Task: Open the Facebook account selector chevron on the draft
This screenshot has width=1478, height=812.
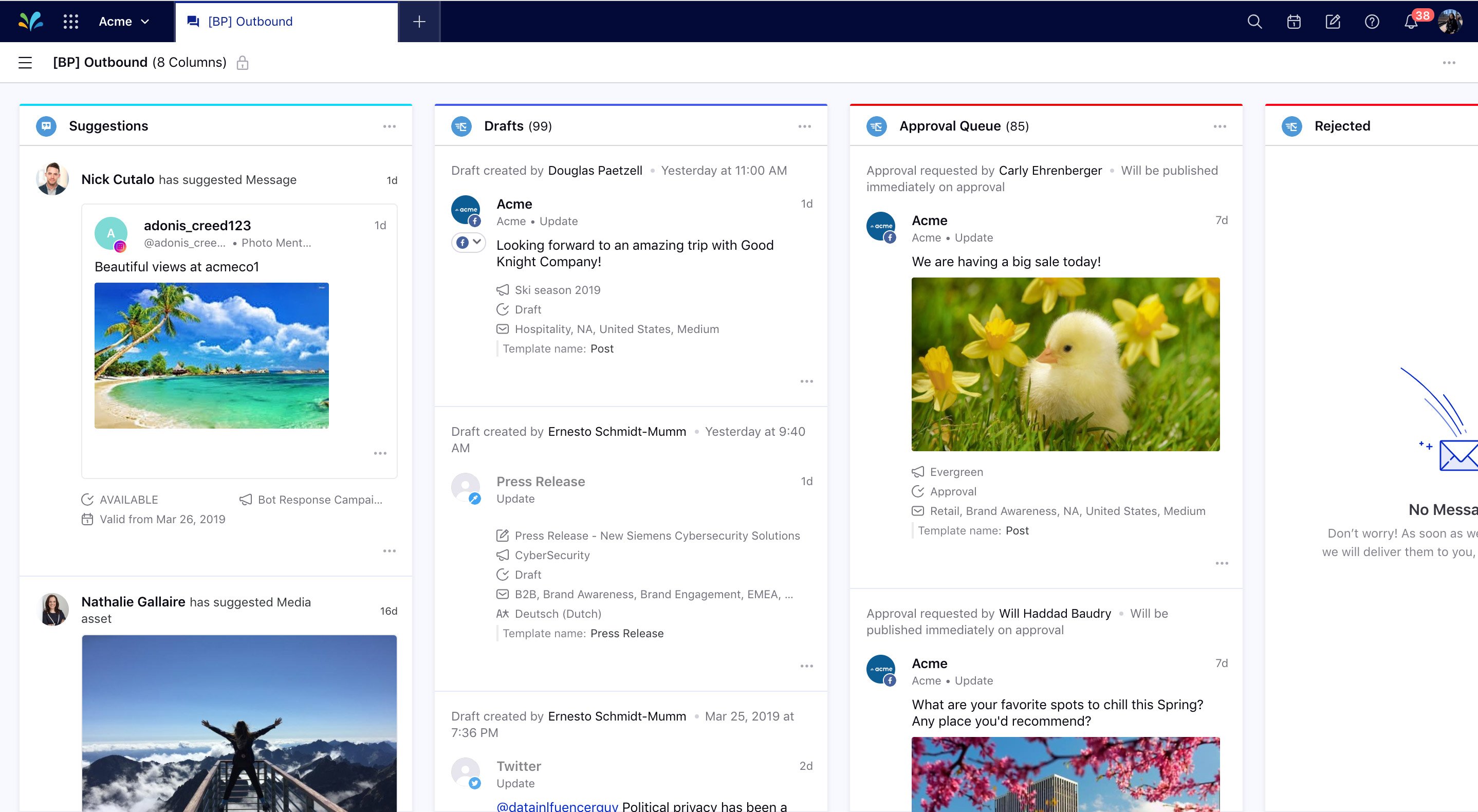Action: coord(477,242)
